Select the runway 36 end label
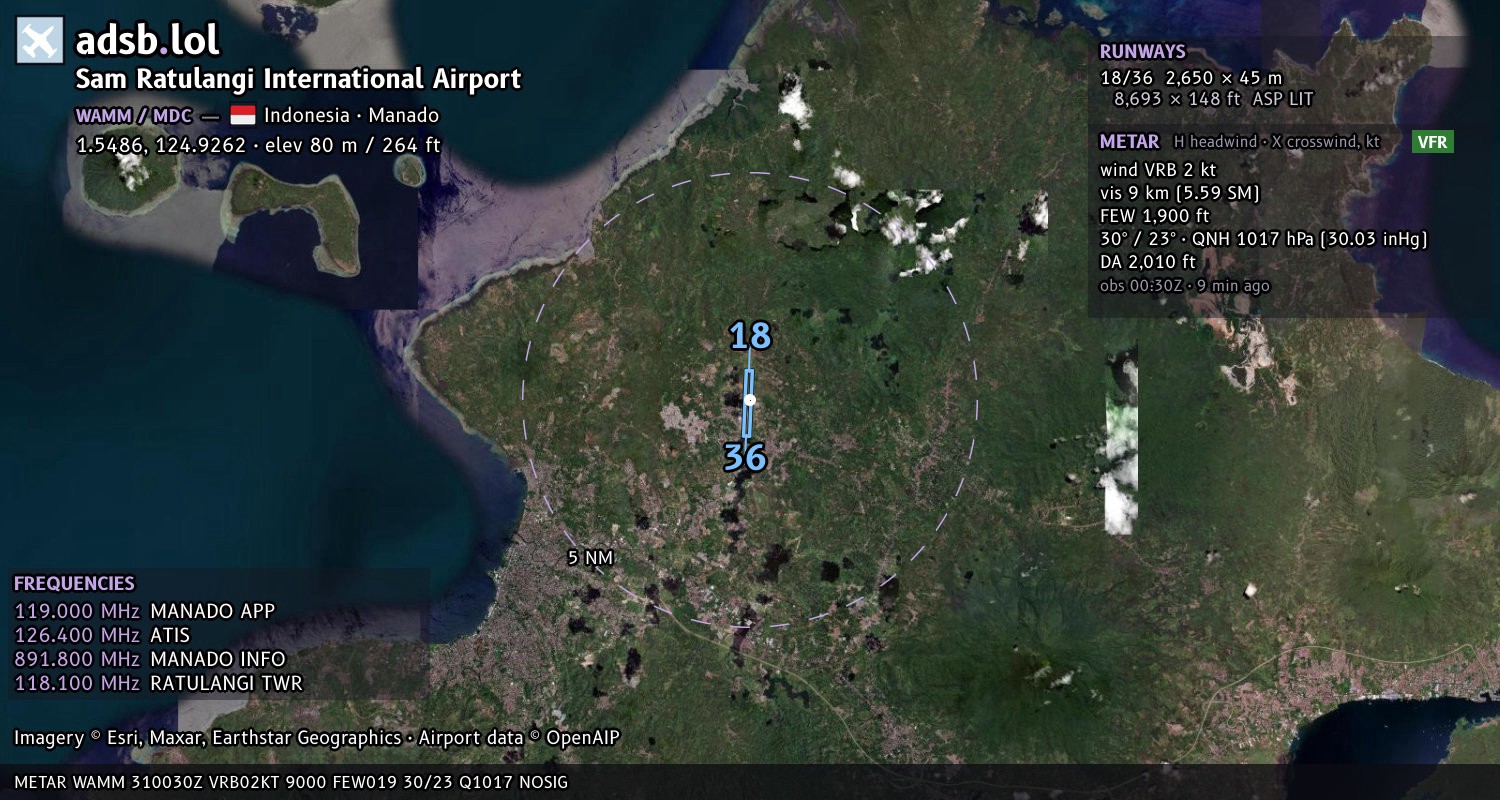This screenshot has width=1500, height=800. (745, 458)
